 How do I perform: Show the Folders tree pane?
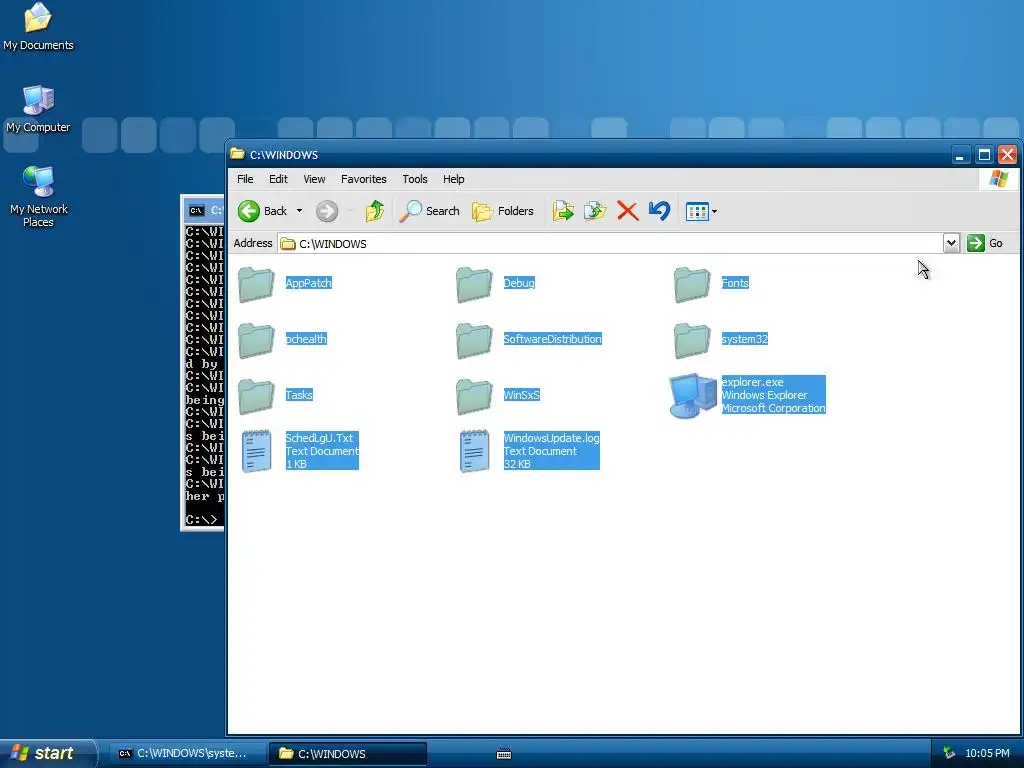(x=503, y=211)
